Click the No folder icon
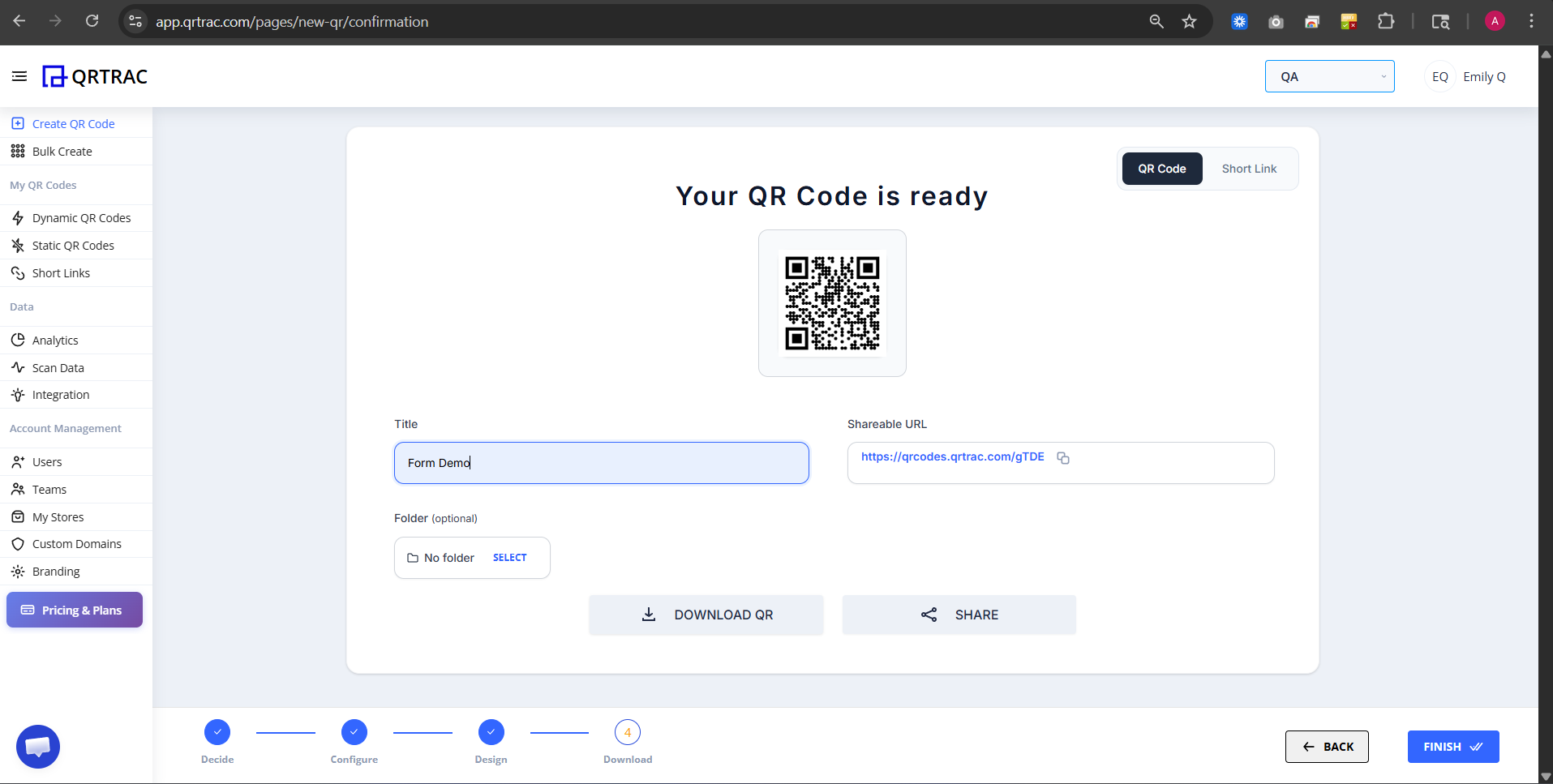 tap(413, 558)
